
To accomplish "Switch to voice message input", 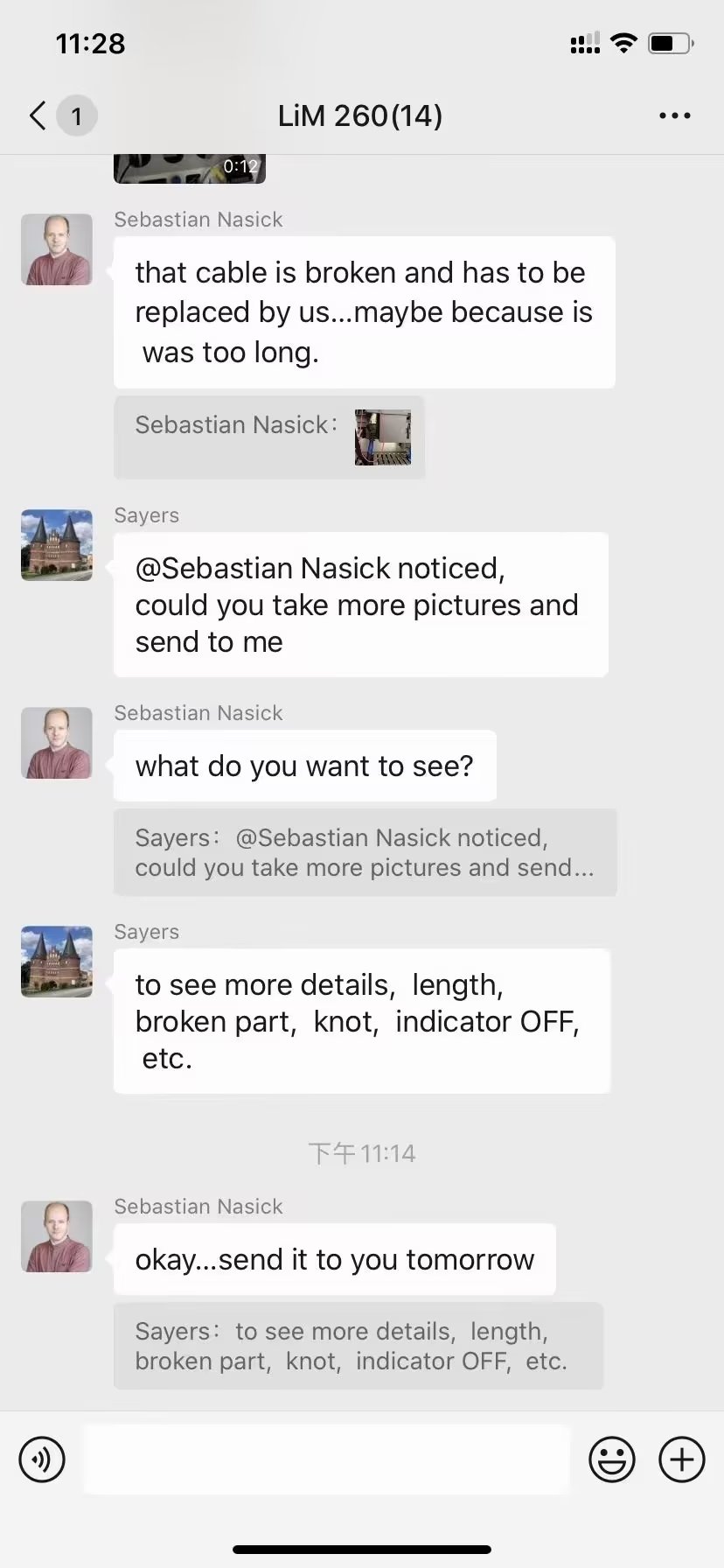I will pyautogui.click(x=42, y=1459).
